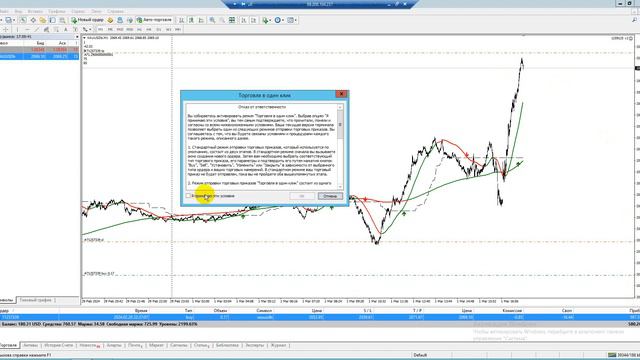Click the connection status bars in status bar
640x360 pixels.
pos(612,355)
